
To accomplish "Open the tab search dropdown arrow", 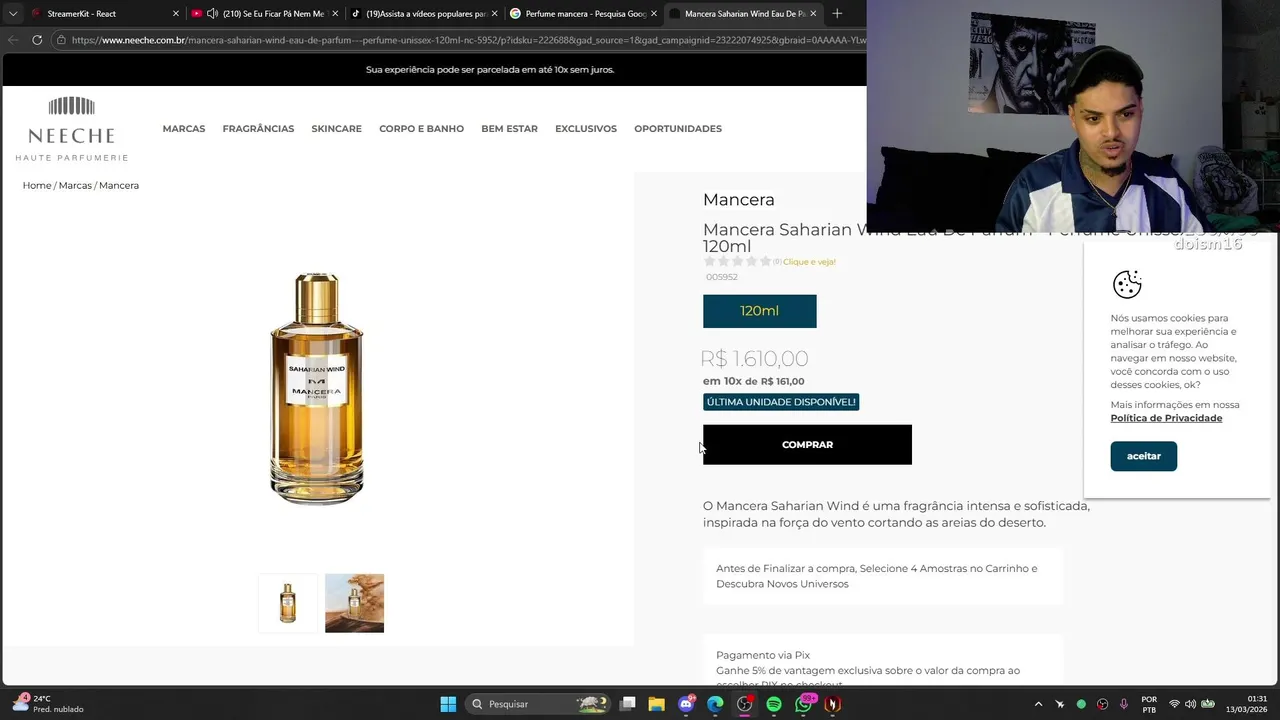I will (13, 13).
